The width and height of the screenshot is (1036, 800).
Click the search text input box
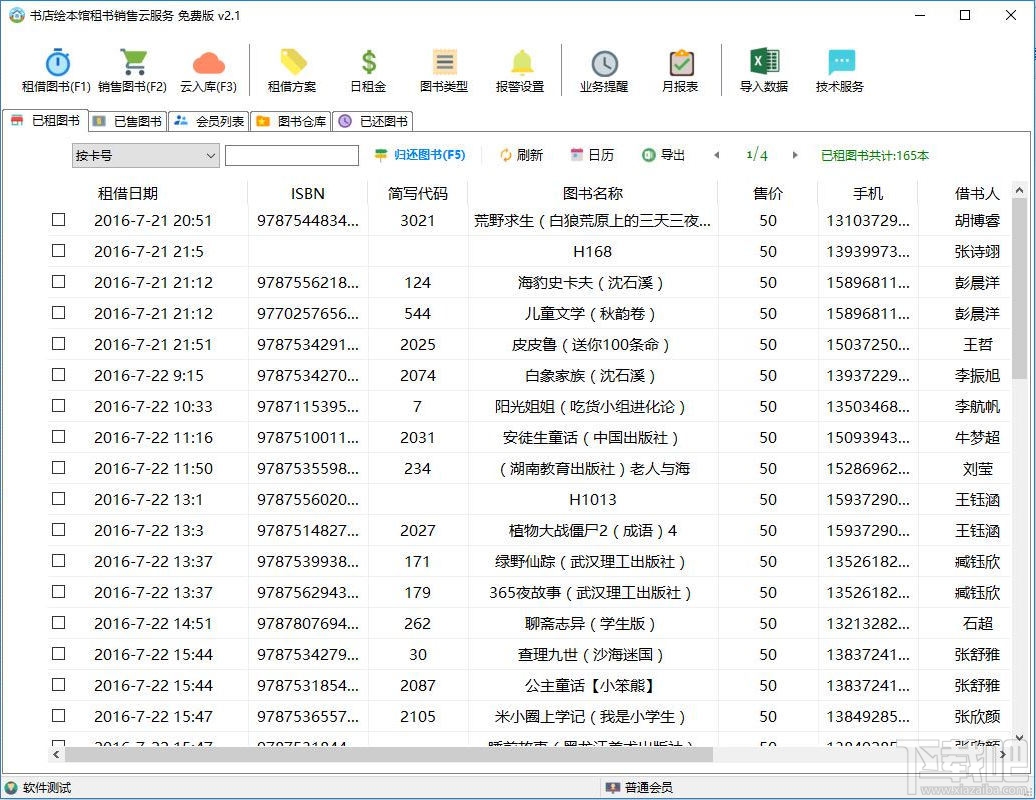tap(292, 155)
